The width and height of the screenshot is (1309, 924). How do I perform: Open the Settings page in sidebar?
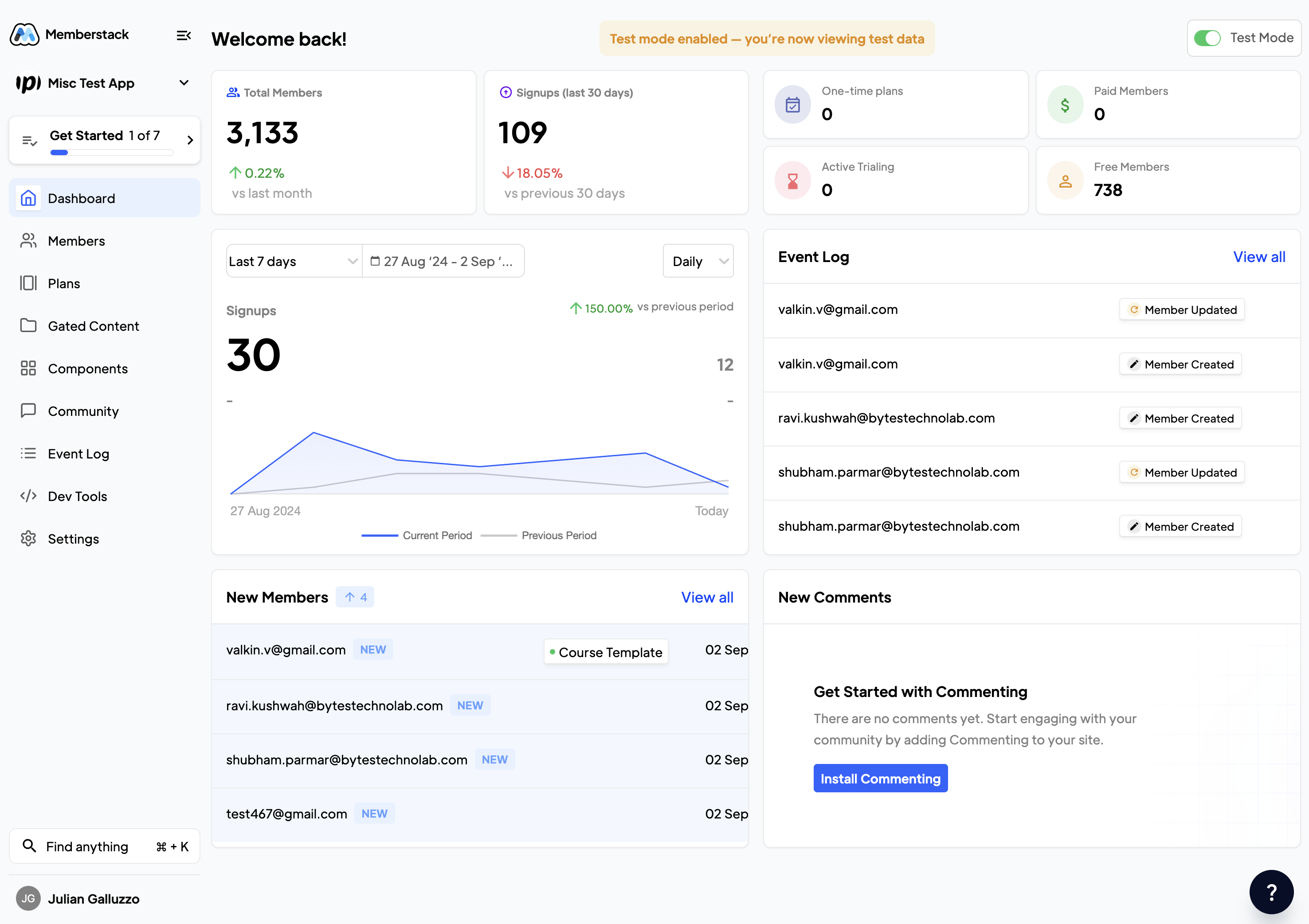[x=74, y=539]
